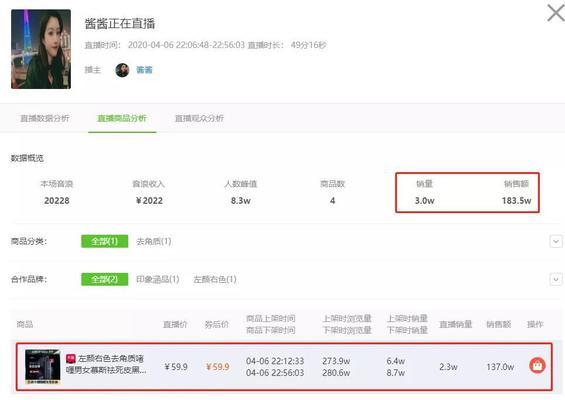565x400 pixels.
Task: Open the streamer's cover photo thumbnail
Action: tap(41, 49)
